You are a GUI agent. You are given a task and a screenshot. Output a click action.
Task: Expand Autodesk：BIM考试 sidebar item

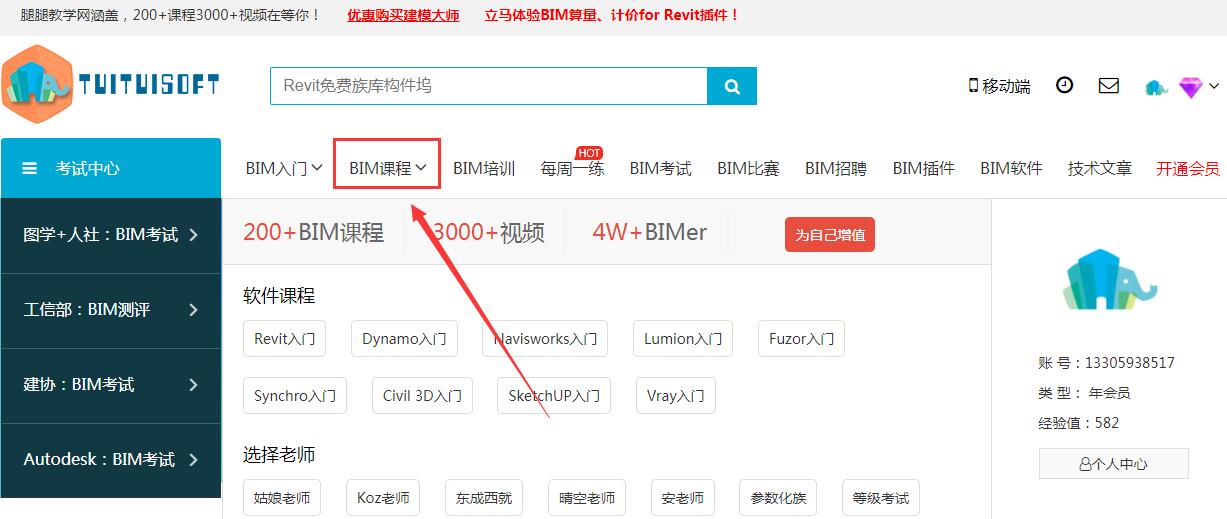pos(111,460)
